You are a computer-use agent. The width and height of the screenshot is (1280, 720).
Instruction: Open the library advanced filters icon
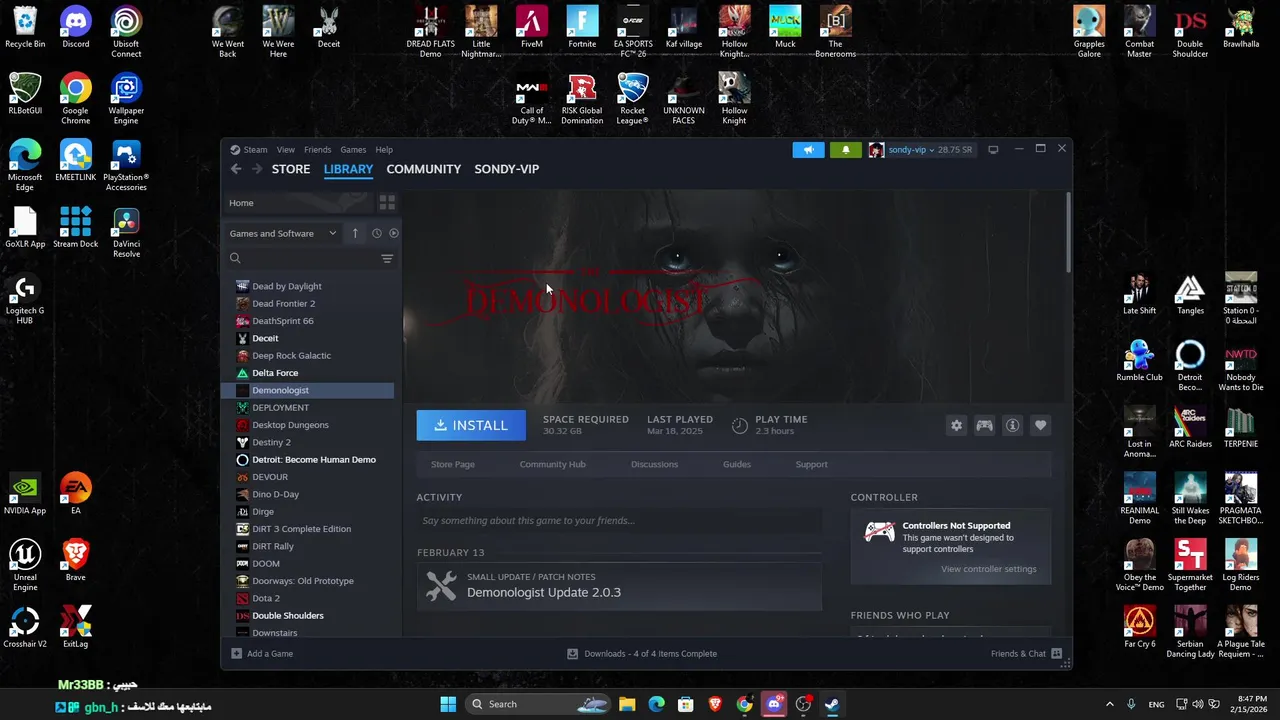coord(387,259)
